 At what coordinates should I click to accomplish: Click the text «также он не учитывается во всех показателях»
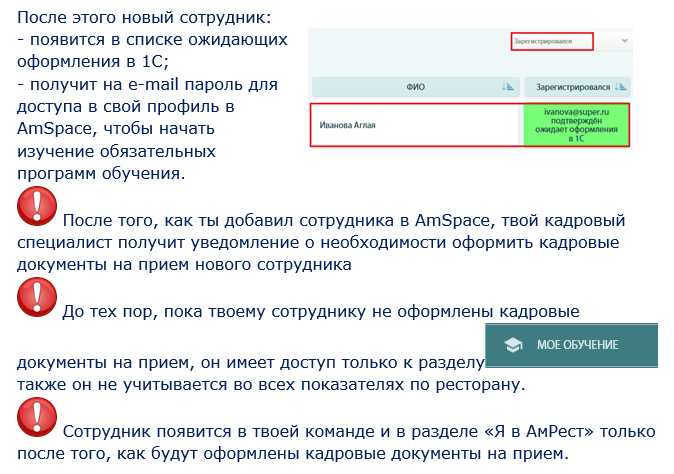click(211, 385)
